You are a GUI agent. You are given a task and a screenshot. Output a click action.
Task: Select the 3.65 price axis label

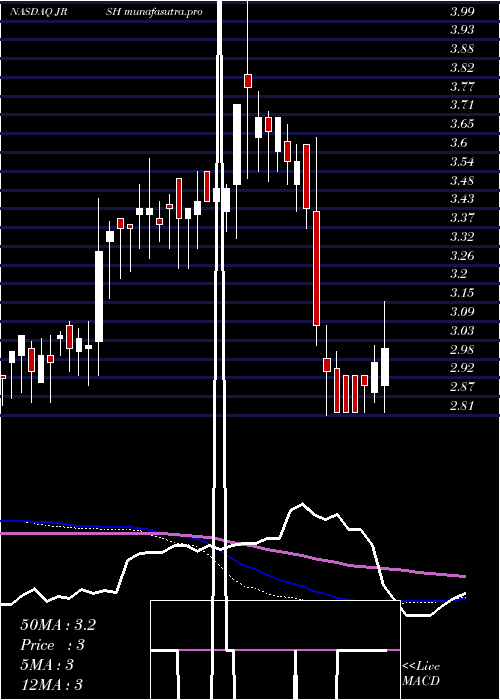pyautogui.click(x=462, y=124)
